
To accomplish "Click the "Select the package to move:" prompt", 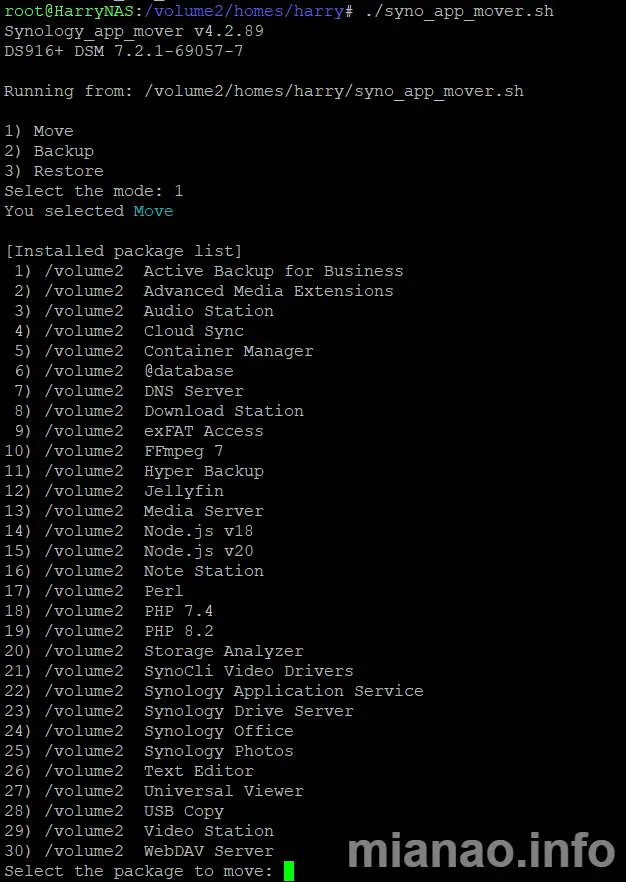I will pos(138,871).
